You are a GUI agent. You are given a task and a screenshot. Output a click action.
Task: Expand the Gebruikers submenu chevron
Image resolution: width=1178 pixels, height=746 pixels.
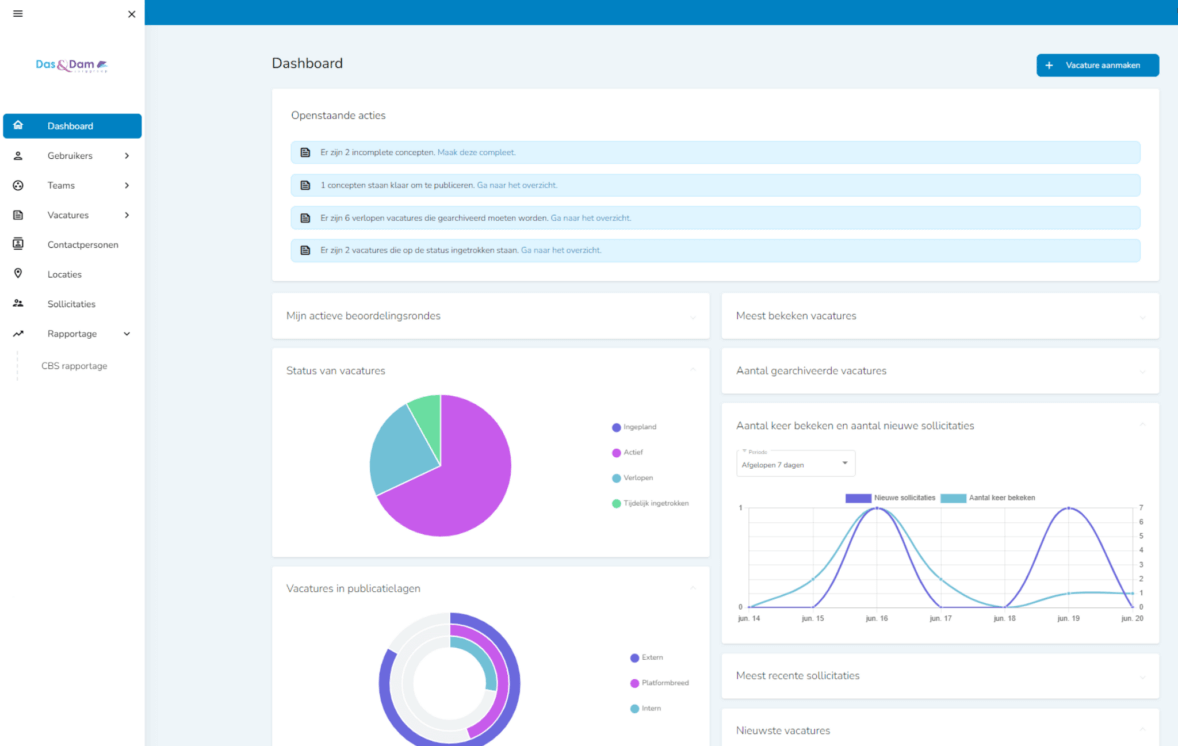coord(127,155)
